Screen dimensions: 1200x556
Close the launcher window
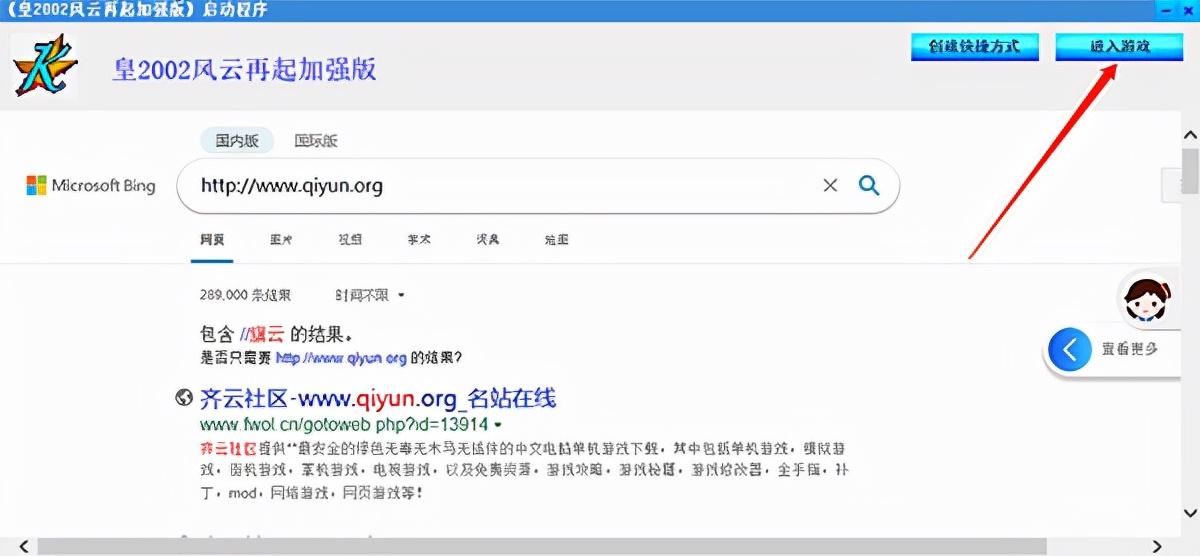pyautogui.click(x=1188, y=9)
